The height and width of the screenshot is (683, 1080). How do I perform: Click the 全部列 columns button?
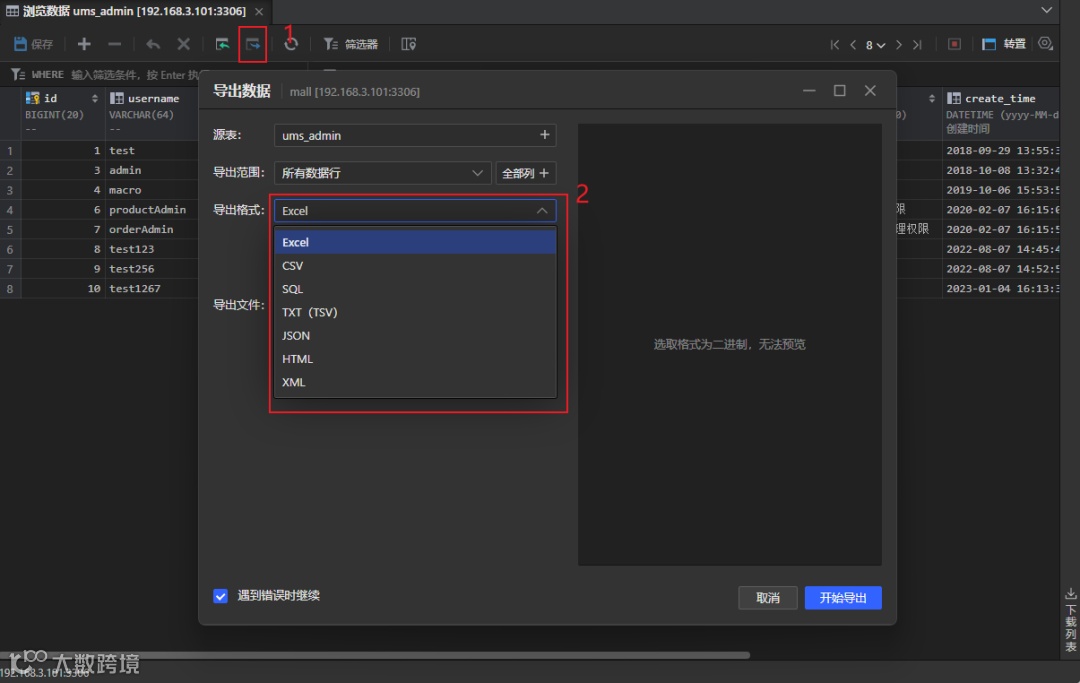point(526,173)
